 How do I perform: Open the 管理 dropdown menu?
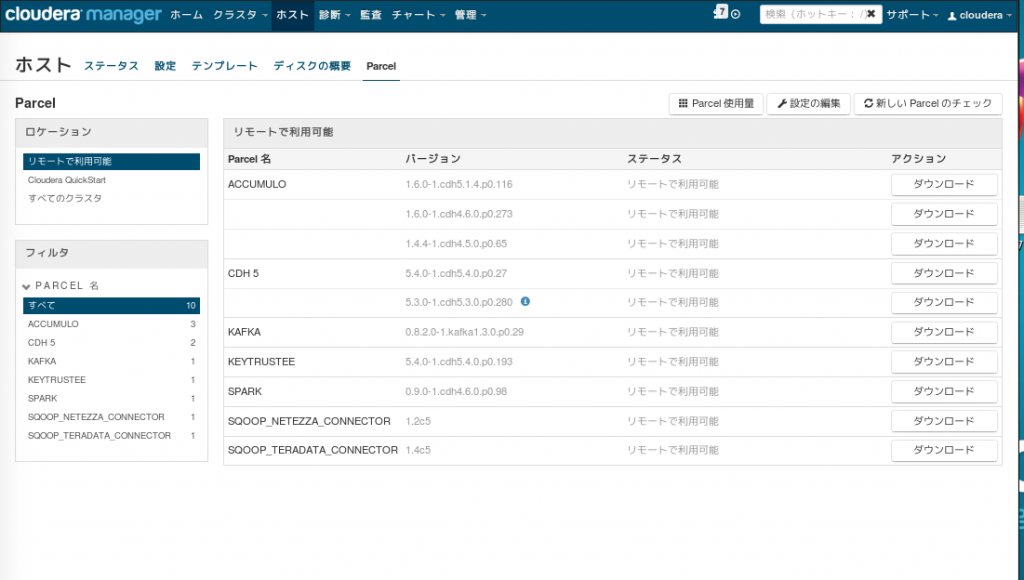coord(470,15)
